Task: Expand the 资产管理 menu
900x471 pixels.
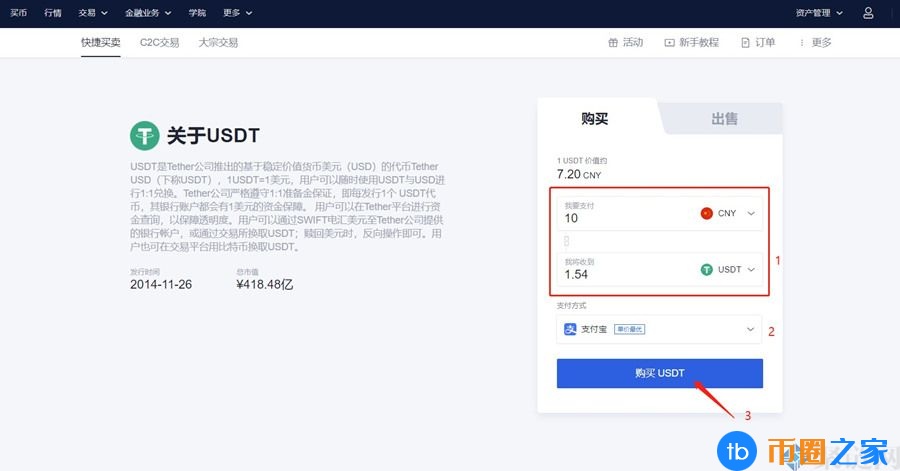Action: pyautogui.click(x=819, y=13)
